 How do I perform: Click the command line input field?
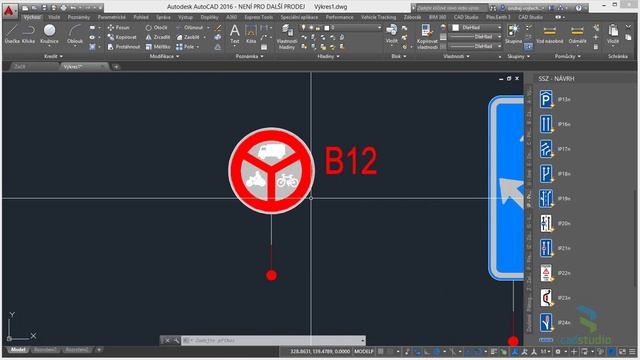273,340
